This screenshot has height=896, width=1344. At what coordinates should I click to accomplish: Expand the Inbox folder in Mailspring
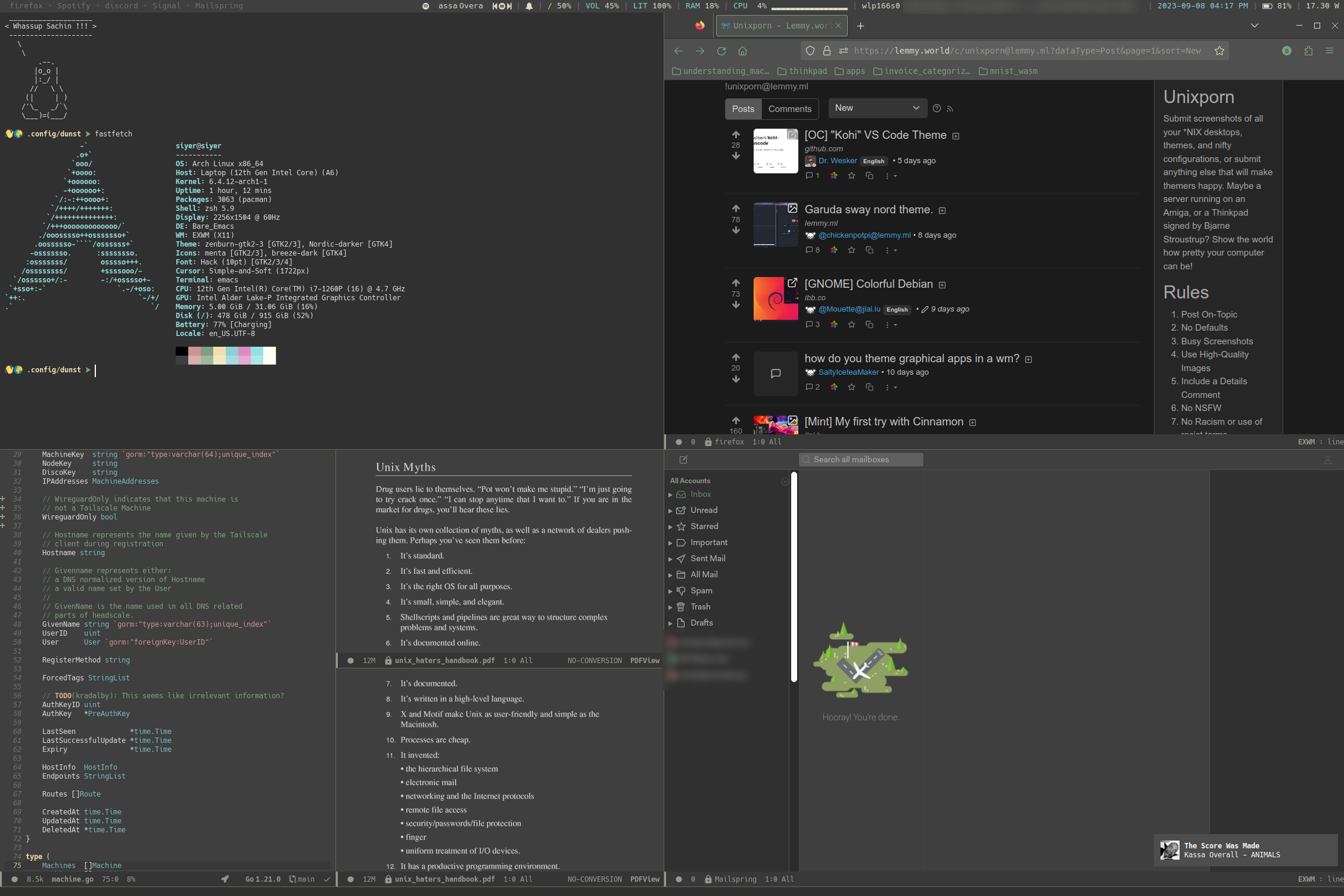point(670,495)
